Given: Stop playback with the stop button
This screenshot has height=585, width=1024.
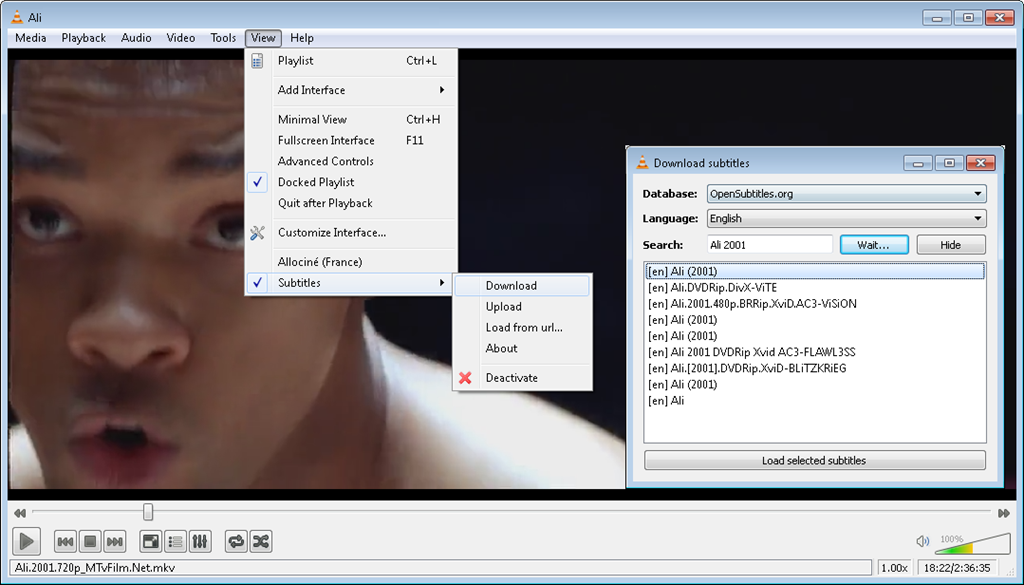Looking at the screenshot, I should (90, 541).
